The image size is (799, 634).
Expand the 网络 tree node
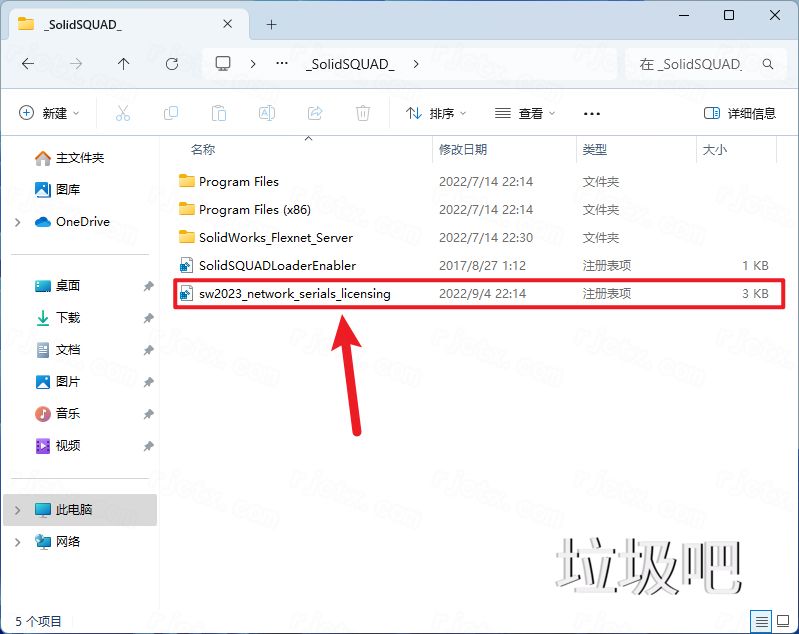[x=18, y=542]
